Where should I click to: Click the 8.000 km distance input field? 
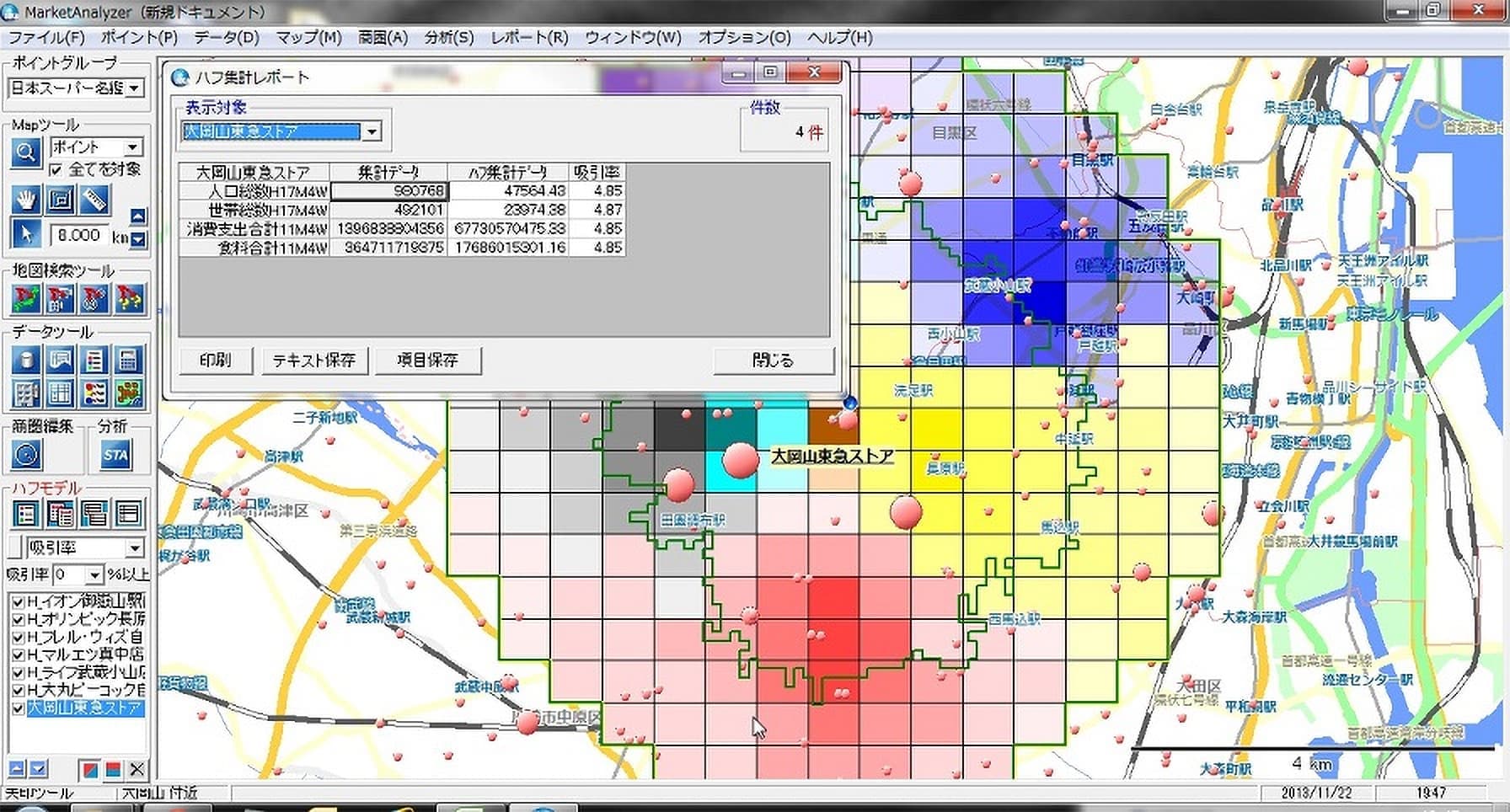click(x=79, y=235)
